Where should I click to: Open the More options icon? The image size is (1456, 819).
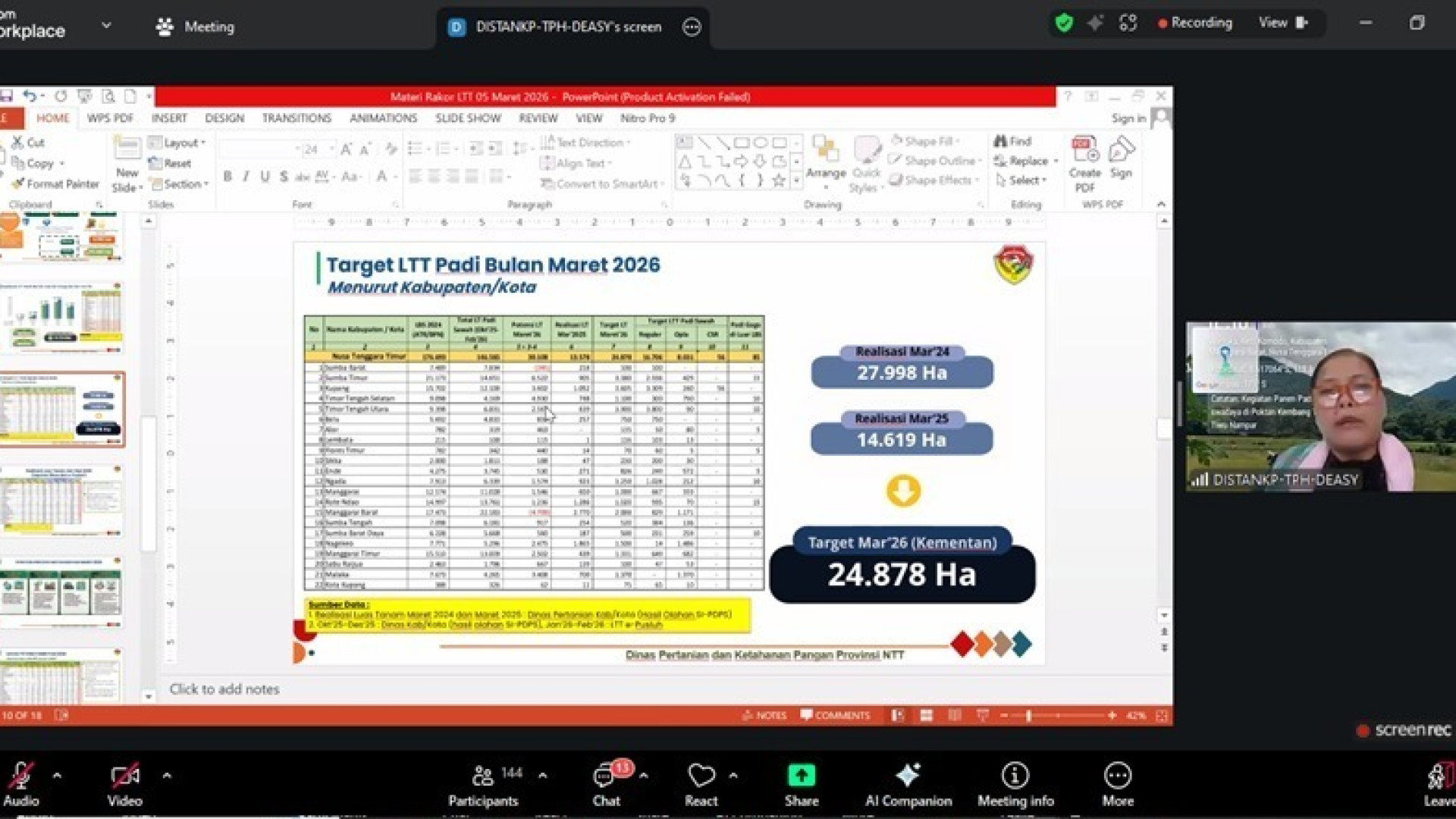coord(1117,776)
